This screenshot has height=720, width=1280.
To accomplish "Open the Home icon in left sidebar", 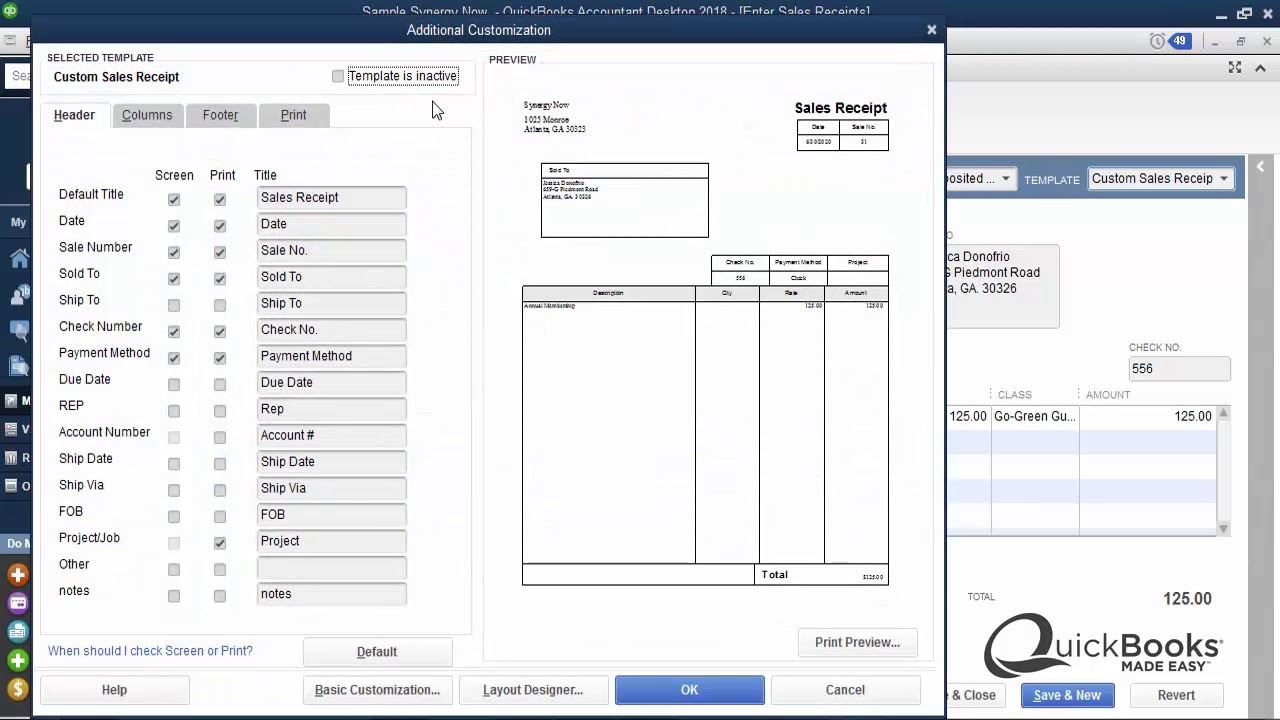I will [x=18, y=260].
